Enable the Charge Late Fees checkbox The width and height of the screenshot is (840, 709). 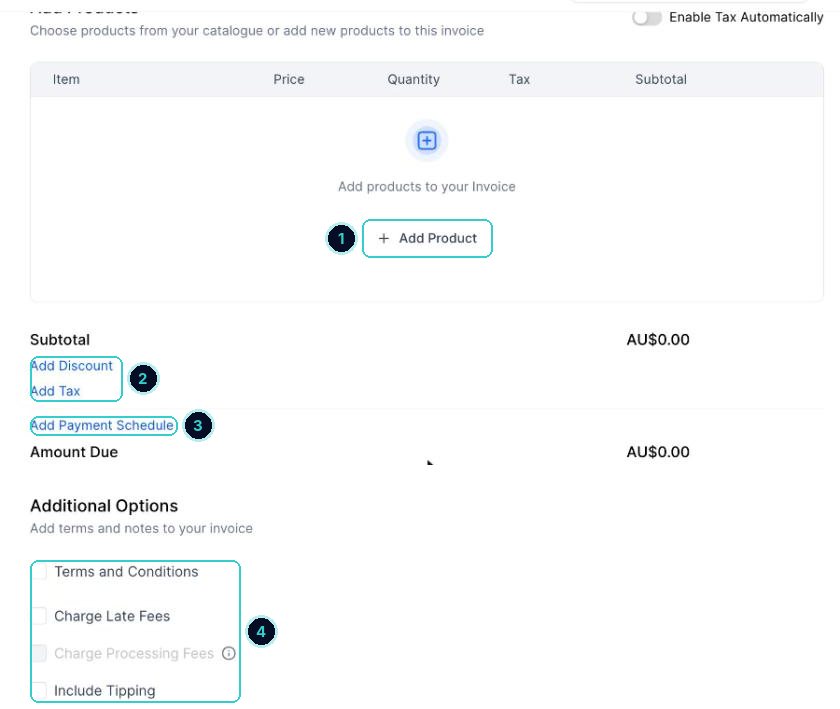(x=40, y=616)
